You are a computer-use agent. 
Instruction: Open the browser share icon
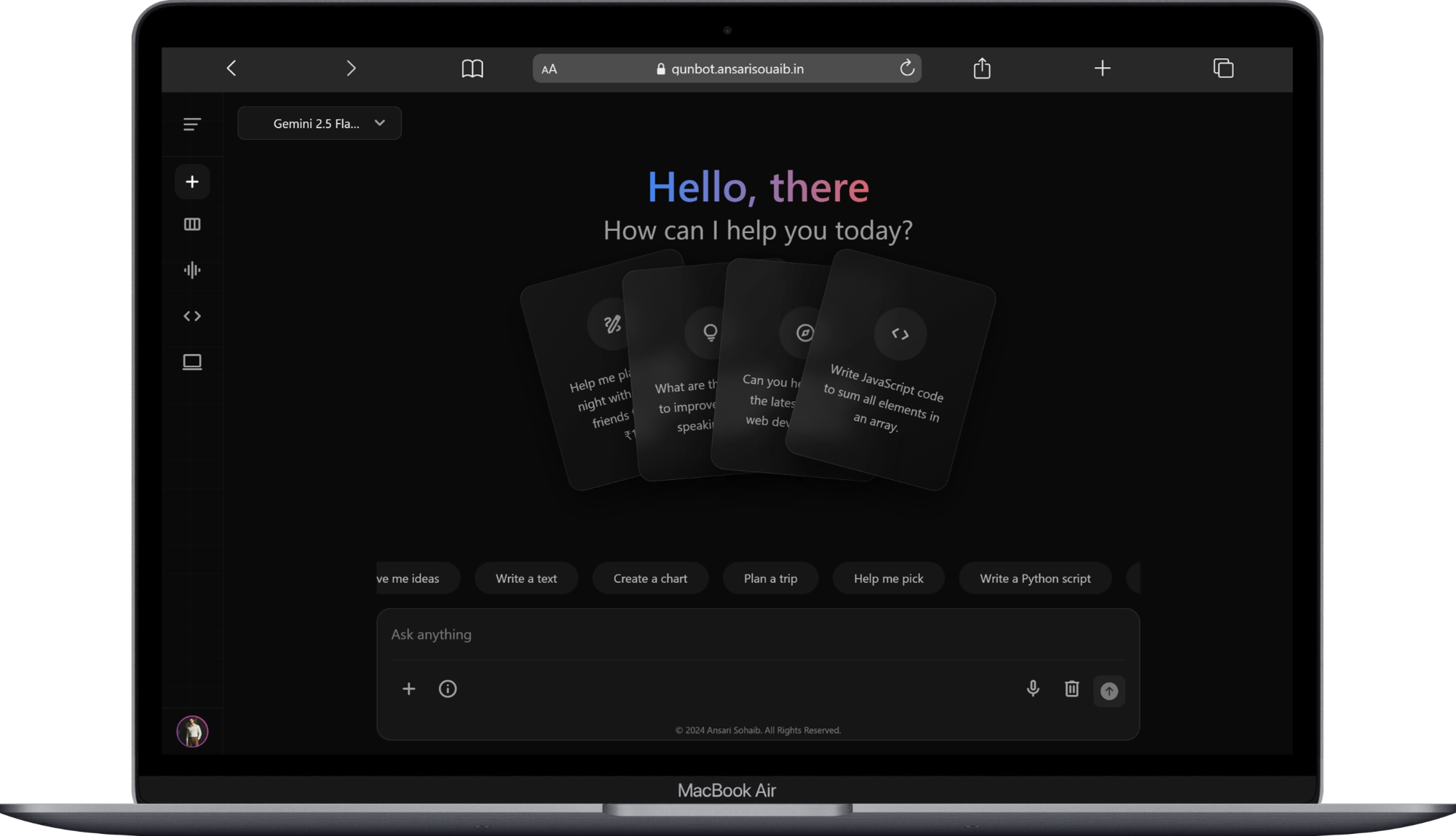point(982,68)
